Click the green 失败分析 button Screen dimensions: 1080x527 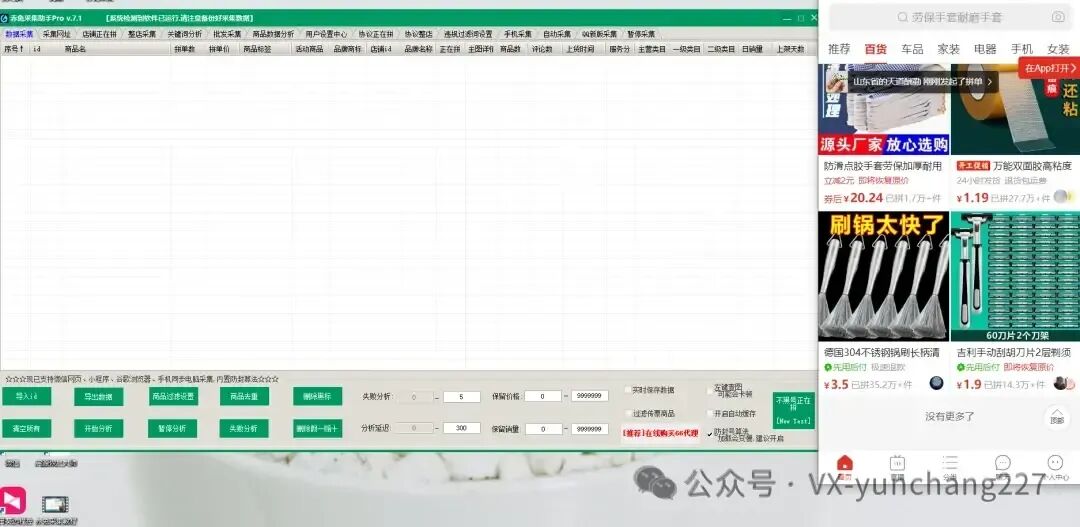pos(245,428)
